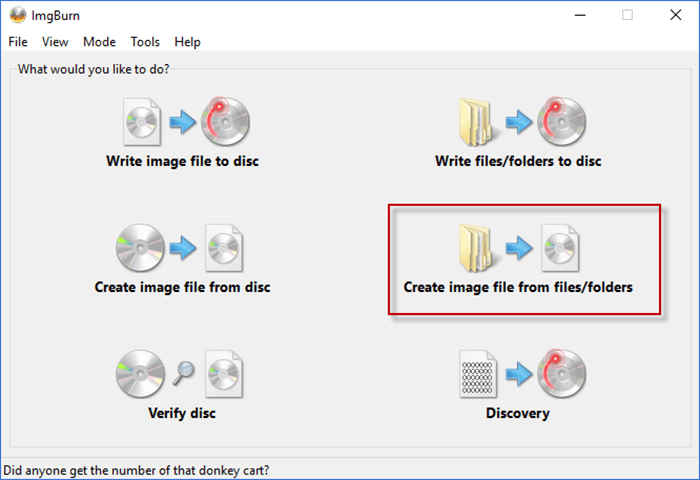
Task: Click the burning disc icon above Discovery
Action: (562, 373)
